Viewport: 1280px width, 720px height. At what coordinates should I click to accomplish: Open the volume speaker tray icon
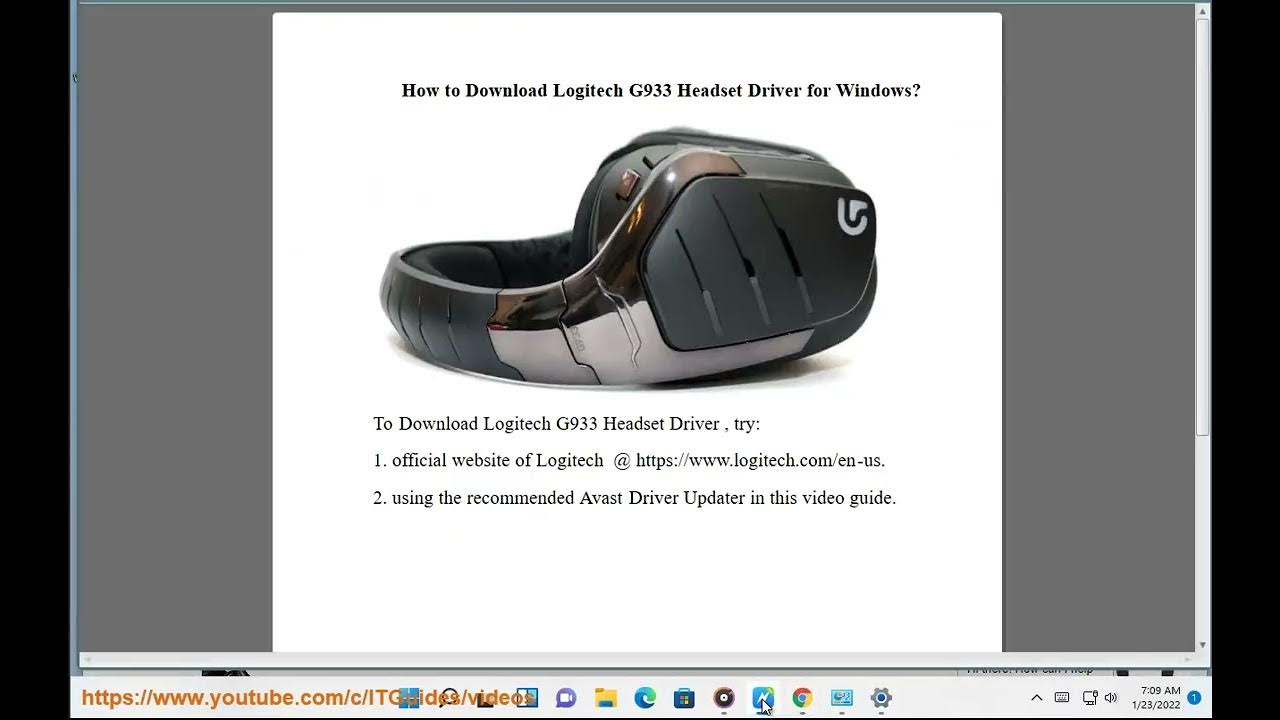1111,698
